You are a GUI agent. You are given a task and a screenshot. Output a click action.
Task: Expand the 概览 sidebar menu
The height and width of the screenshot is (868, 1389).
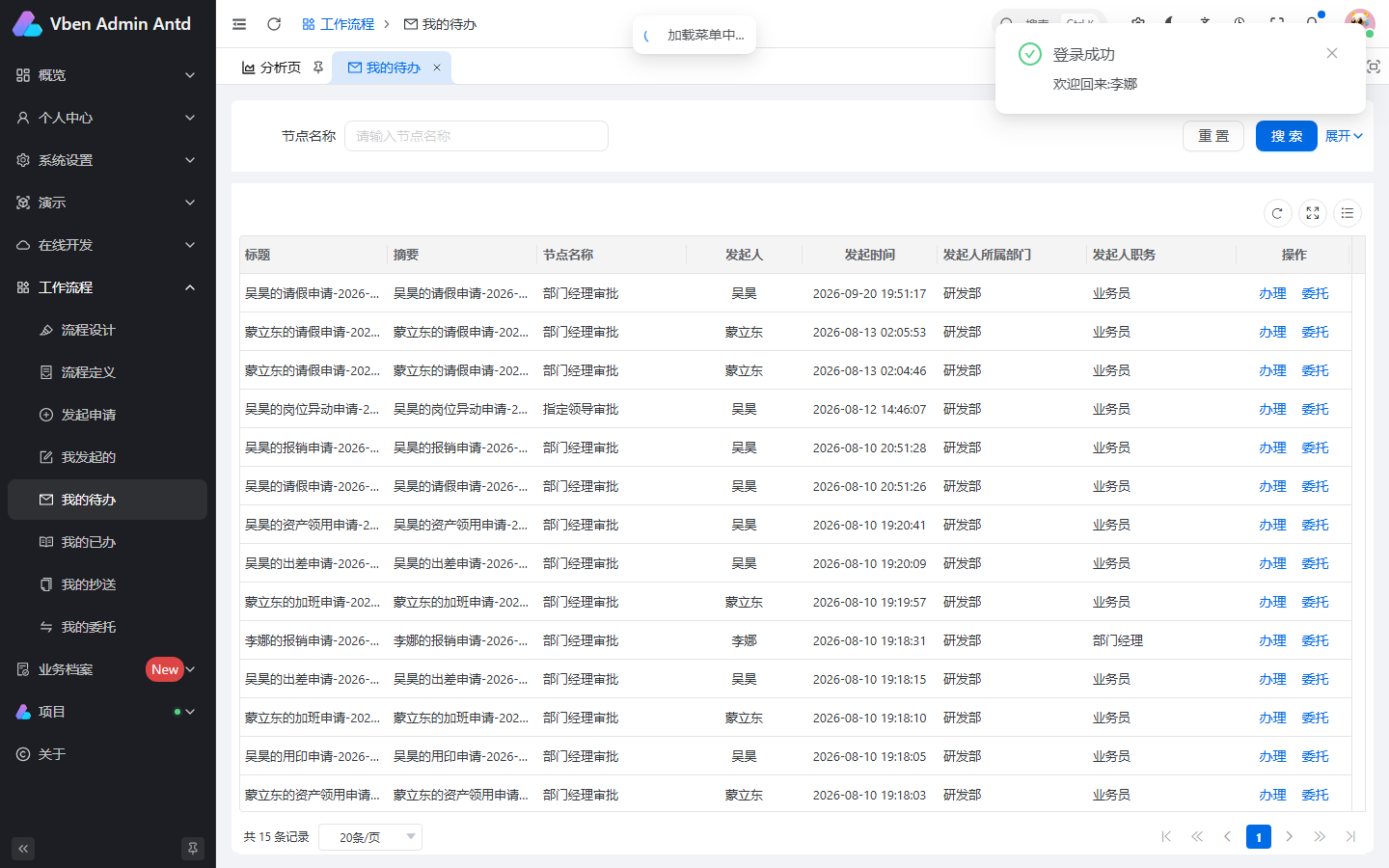108,75
